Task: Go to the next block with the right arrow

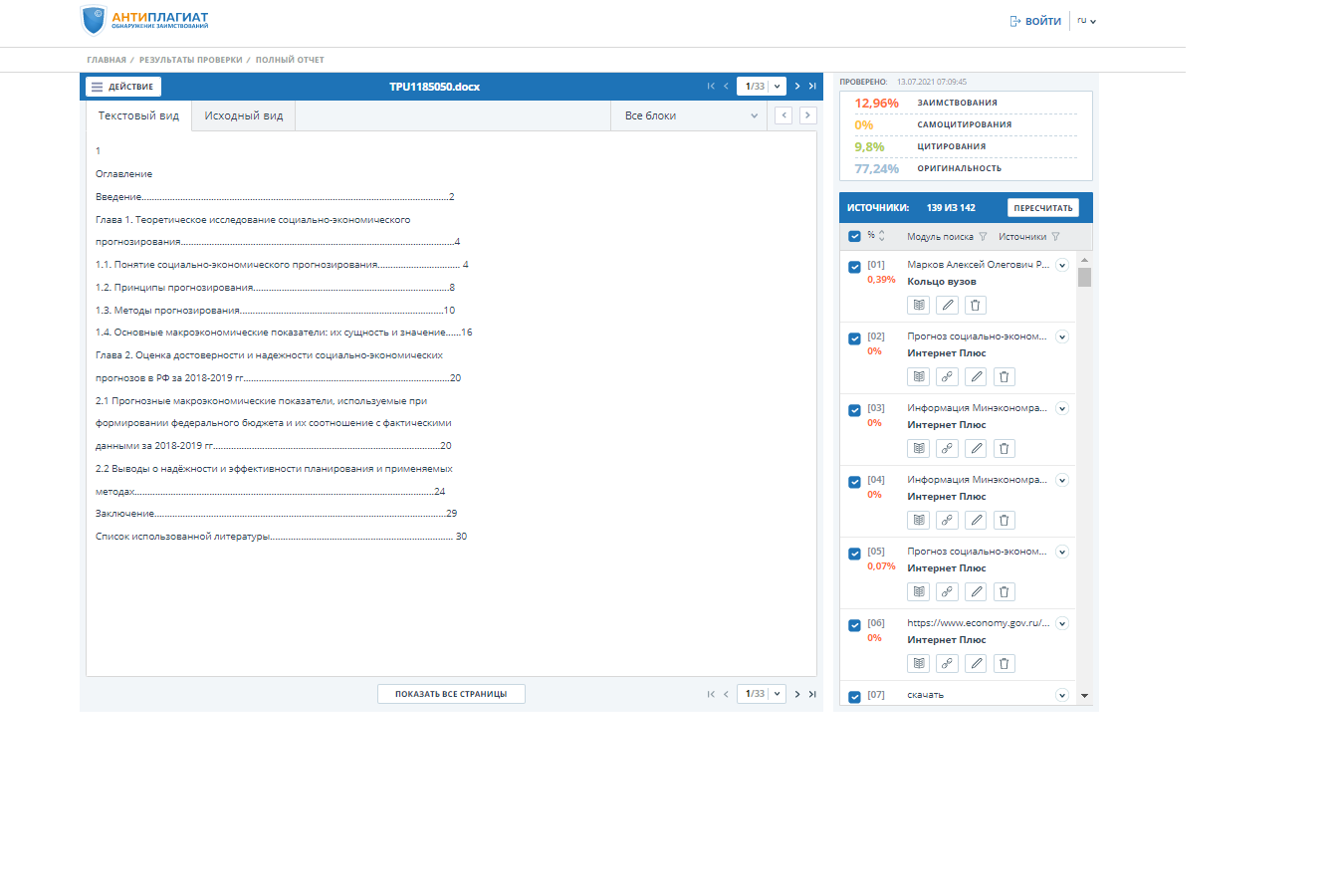Action: pos(807,115)
